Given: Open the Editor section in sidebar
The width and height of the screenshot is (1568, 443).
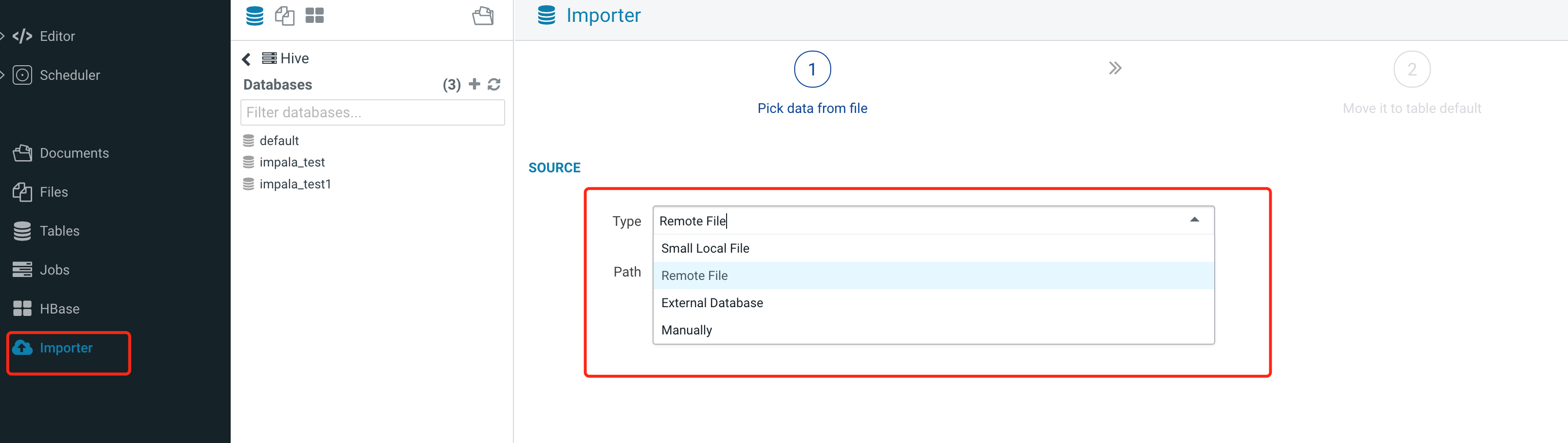Looking at the screenshot, I should click(56, 37).
